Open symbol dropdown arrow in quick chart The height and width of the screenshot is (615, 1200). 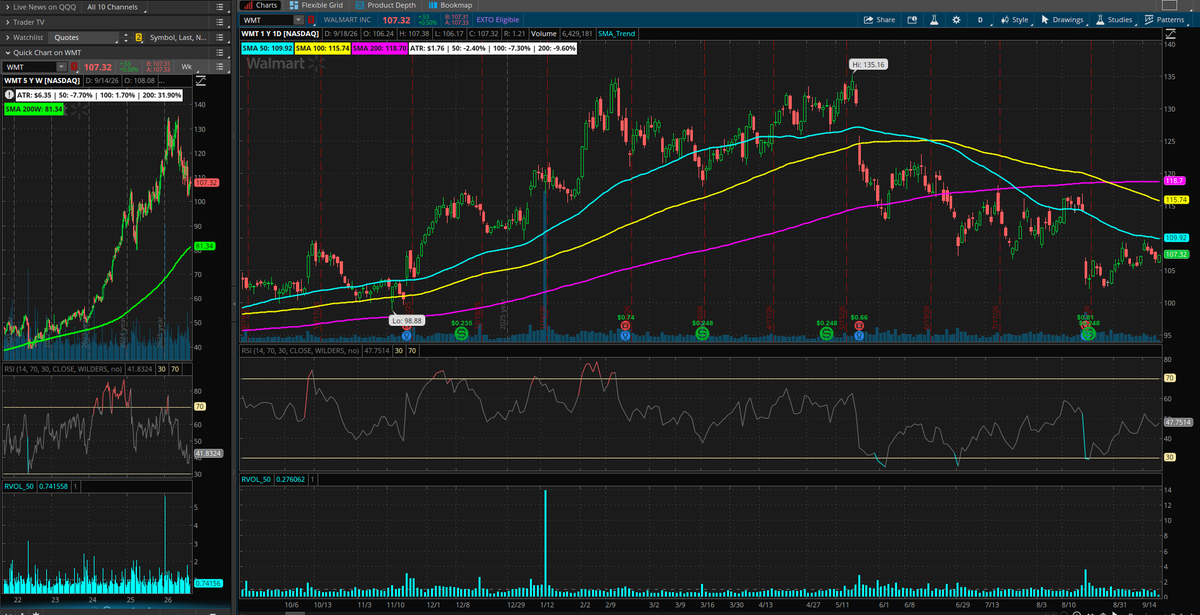pos(61,67)
